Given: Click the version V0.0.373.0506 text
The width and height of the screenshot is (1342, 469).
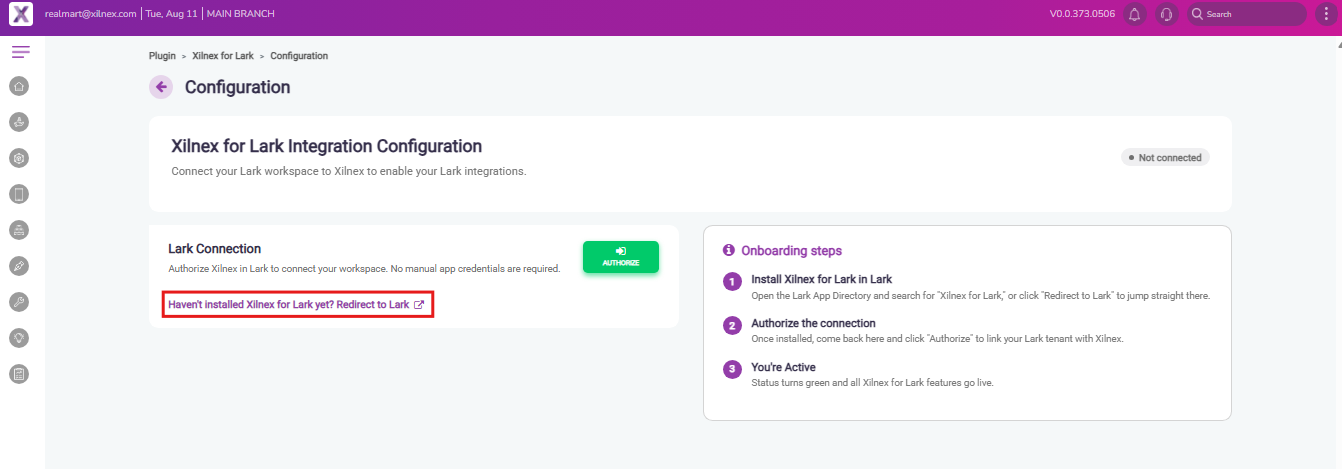Looking at the screenshot, I should pyautogui.click(x=1082, y=14).
